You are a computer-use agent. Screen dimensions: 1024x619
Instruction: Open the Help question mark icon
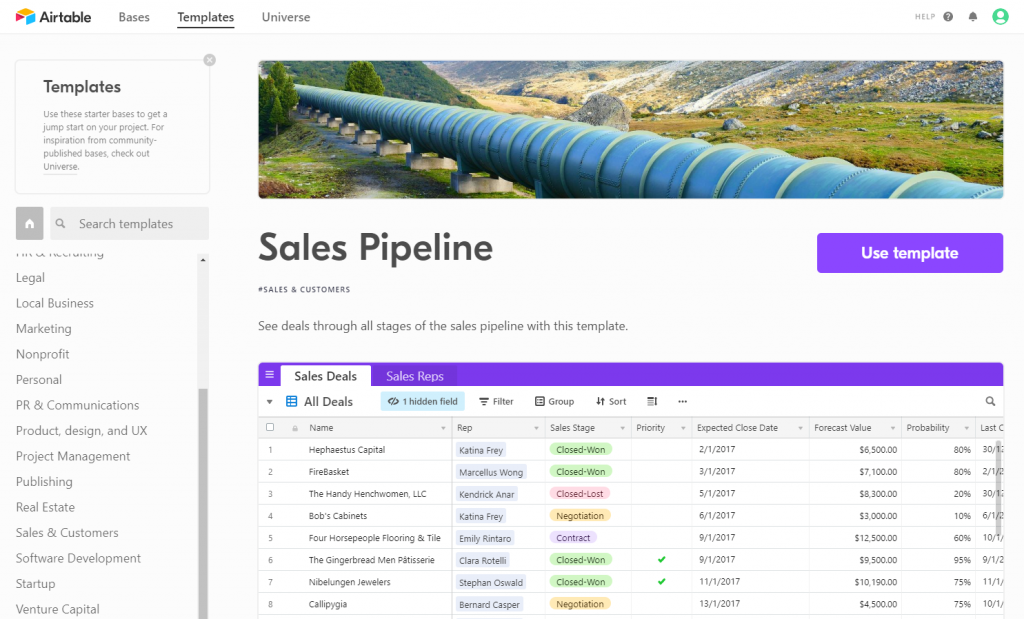tap(948, 17)
